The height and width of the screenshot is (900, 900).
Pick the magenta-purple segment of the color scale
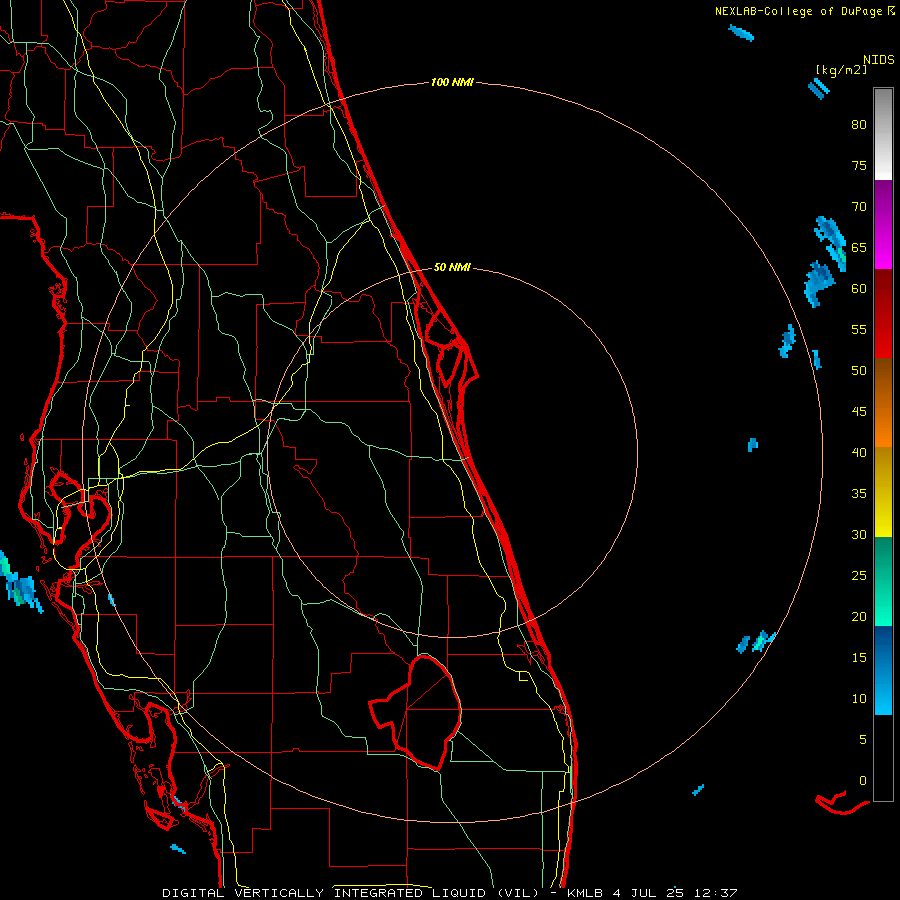coord(883,224)
